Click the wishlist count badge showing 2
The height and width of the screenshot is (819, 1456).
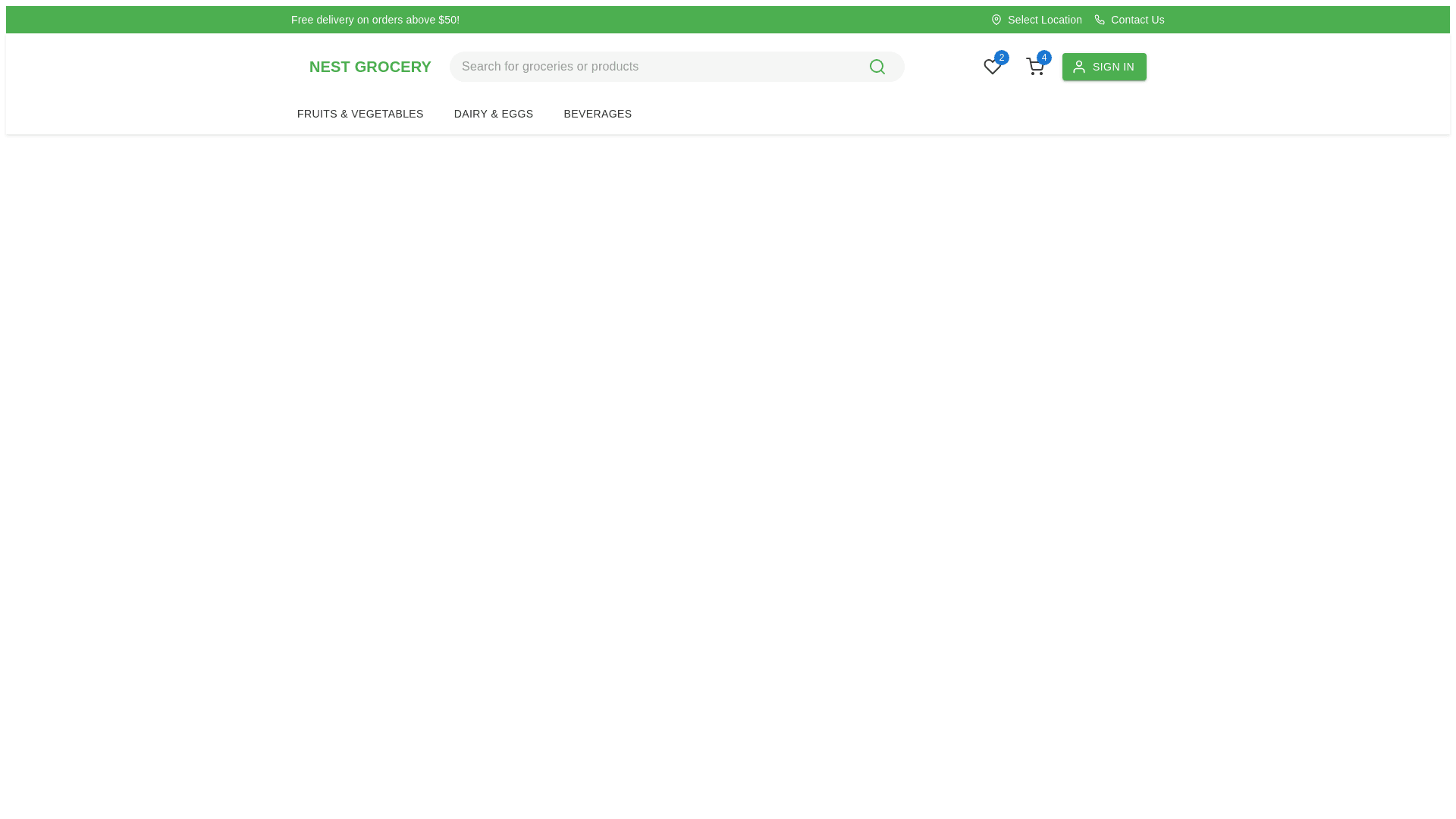coord(1002,58)
